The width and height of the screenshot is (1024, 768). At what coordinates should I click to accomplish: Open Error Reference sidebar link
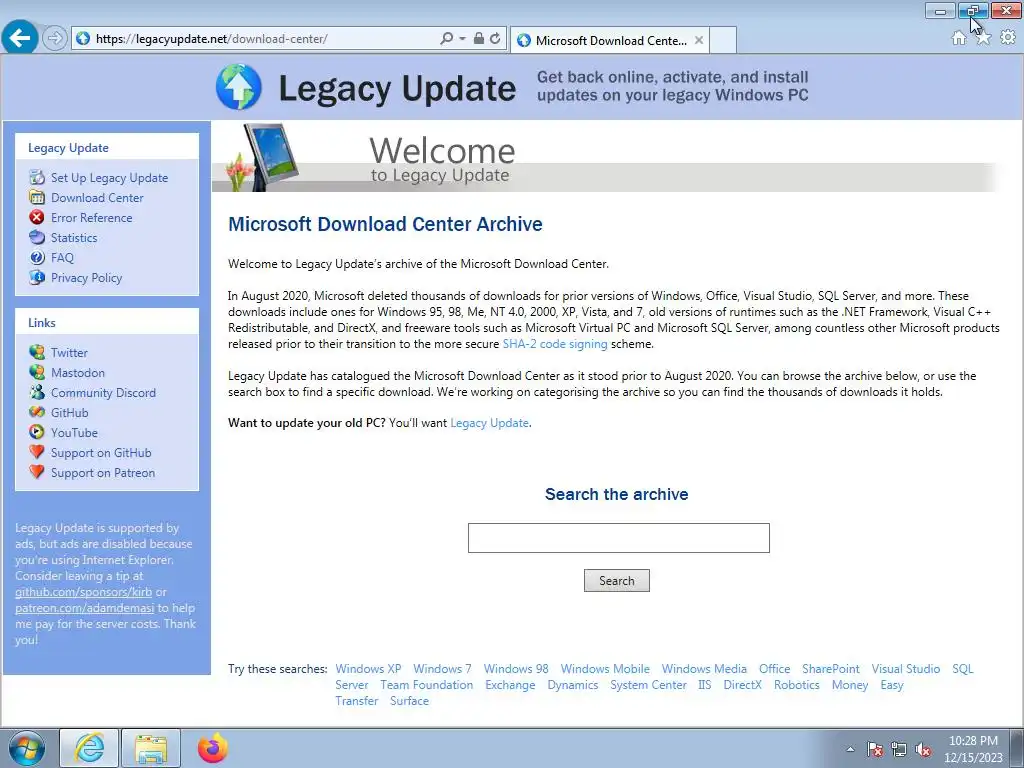91,217
